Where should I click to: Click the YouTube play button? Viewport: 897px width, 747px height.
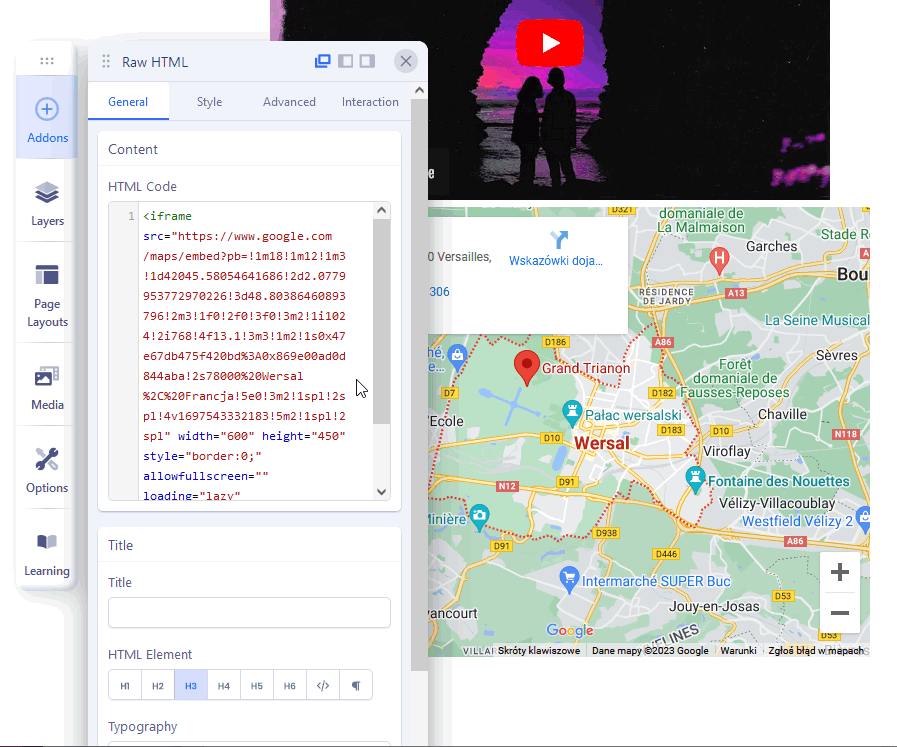(550, 44)
